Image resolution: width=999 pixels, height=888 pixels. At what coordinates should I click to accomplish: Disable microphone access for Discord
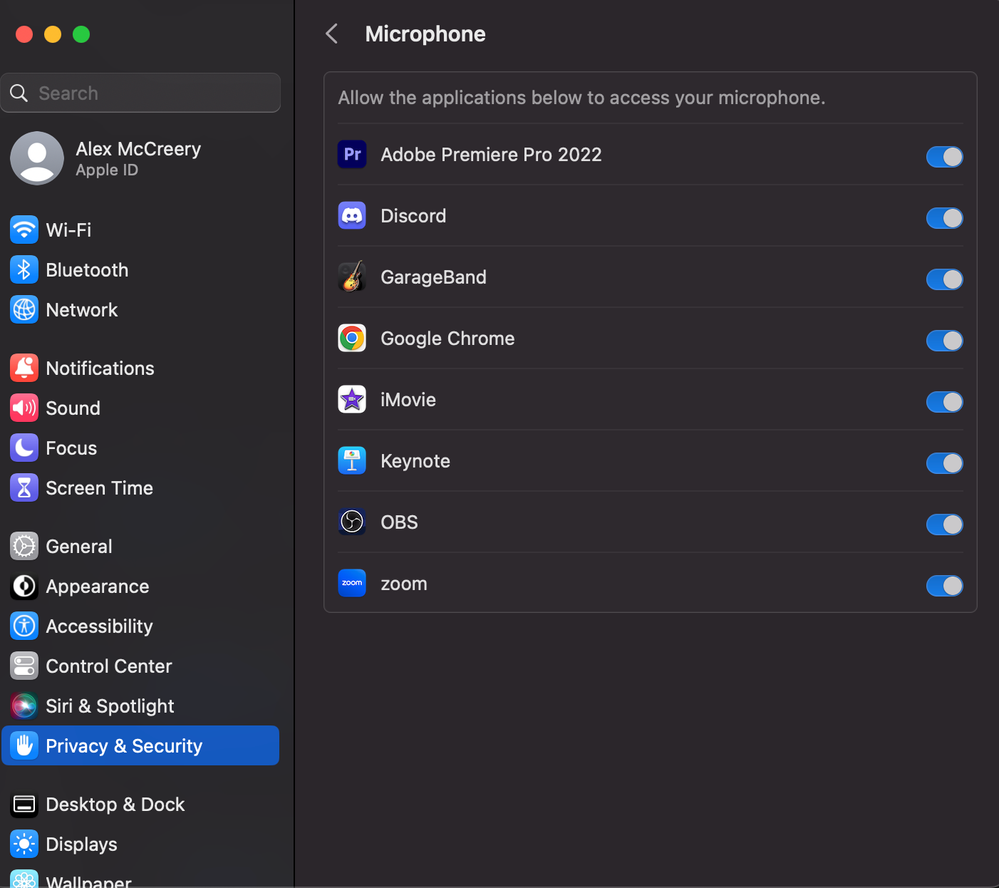click(944, 217)
